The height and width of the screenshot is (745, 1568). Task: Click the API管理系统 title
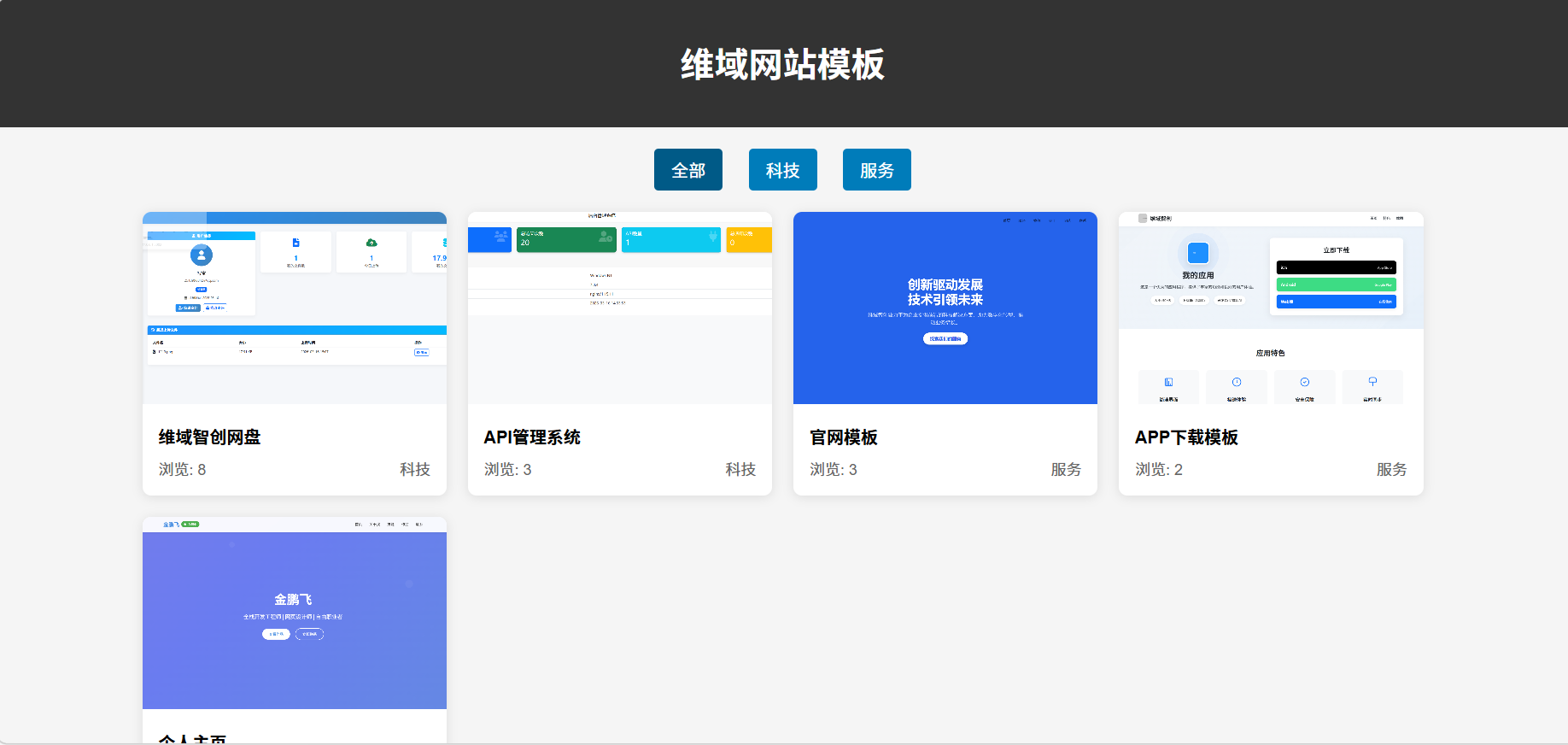(x=532, y=437)
